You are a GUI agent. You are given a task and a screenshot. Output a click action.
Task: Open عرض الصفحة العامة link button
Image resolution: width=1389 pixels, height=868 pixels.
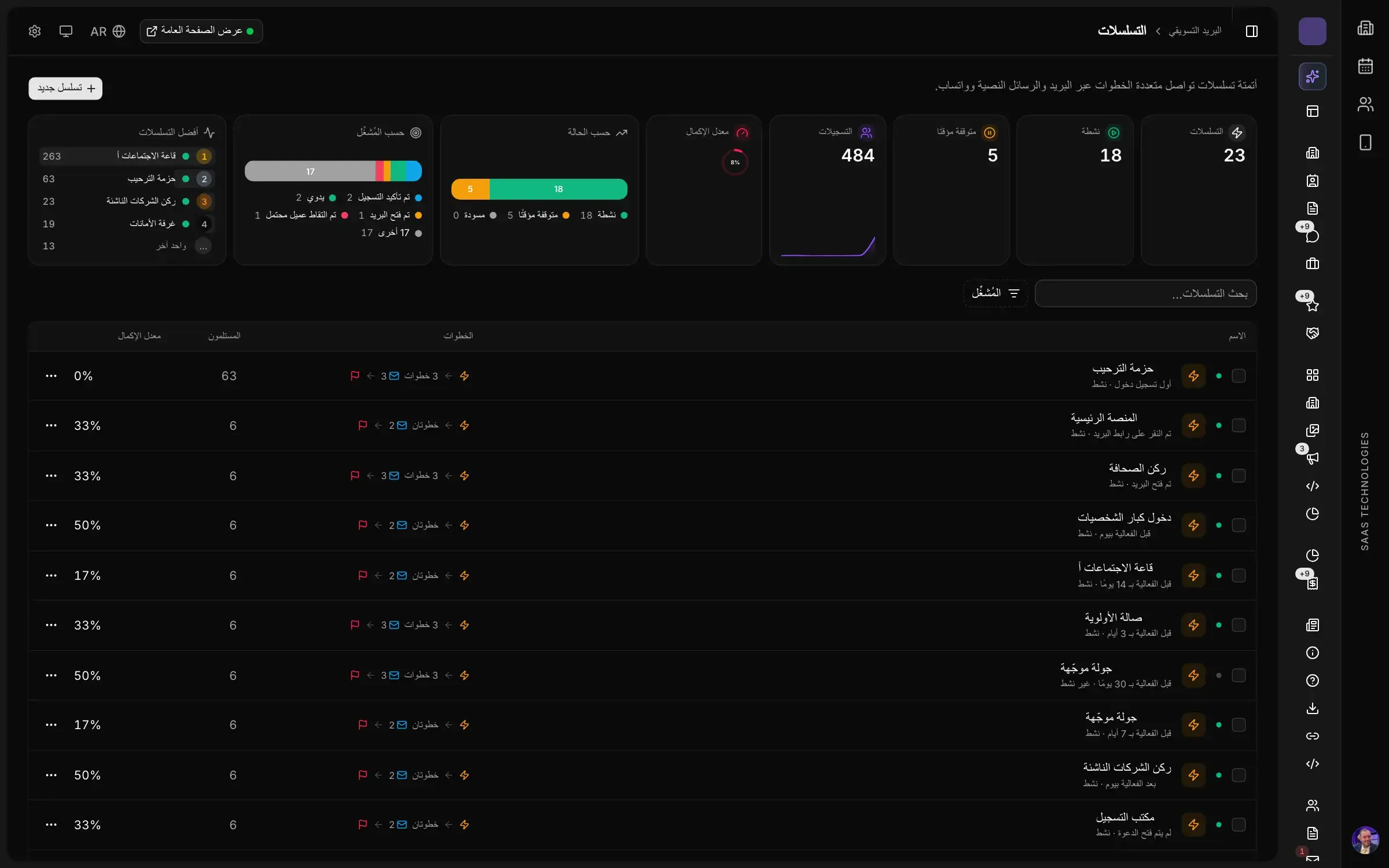click(201, 31)
